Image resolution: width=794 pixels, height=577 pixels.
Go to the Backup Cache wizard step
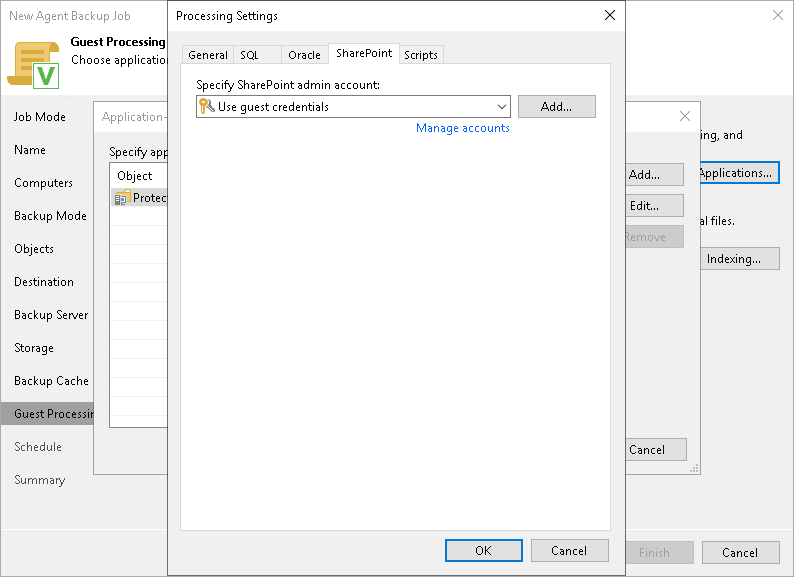[51, 381]
